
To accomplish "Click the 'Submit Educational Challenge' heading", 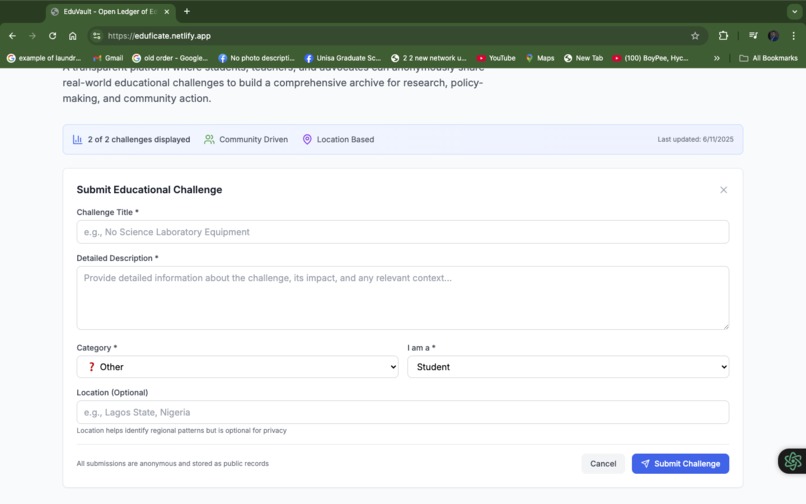I will coord(149,190).
